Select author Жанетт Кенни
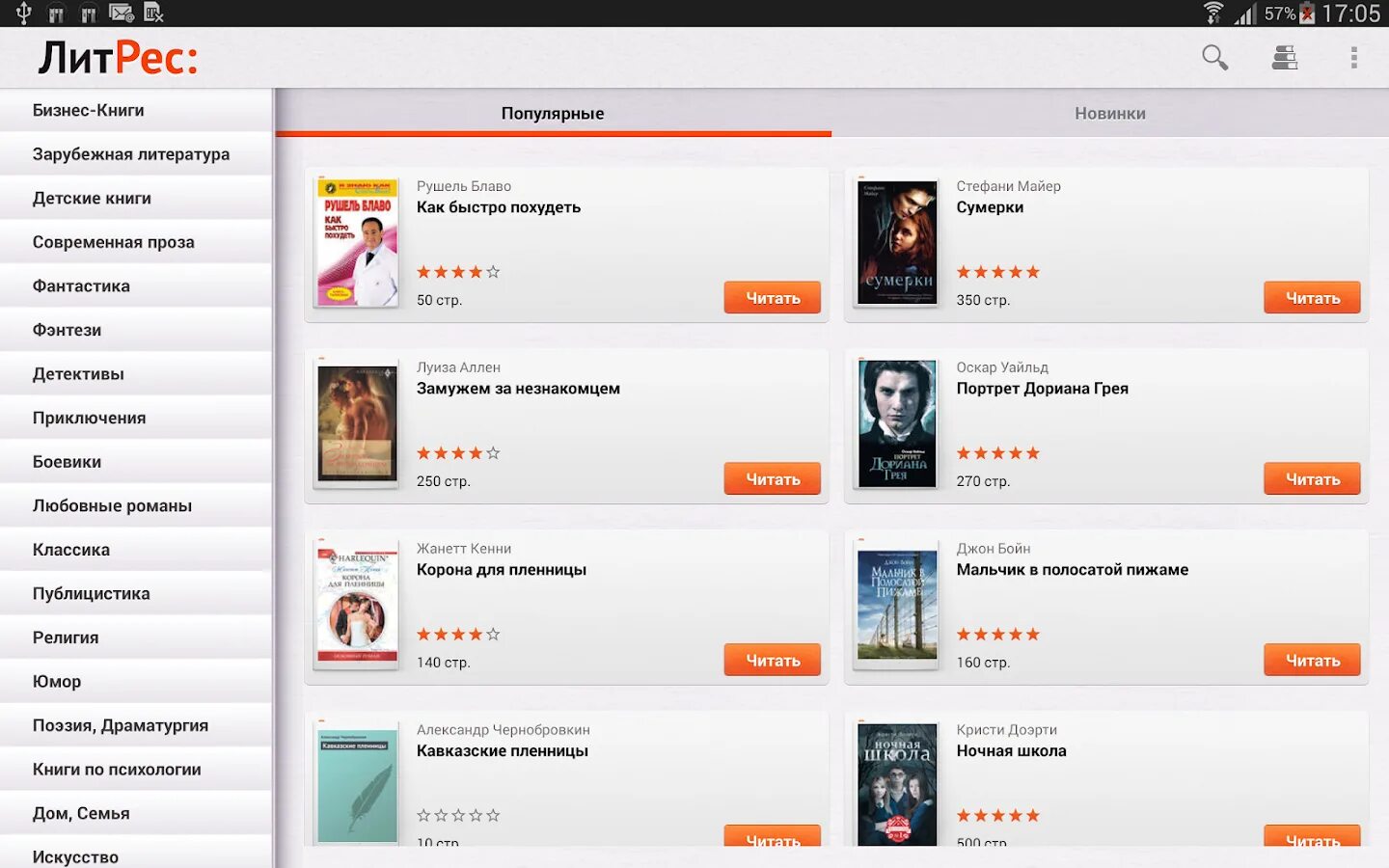1389x868 pixels. point(464,549)
